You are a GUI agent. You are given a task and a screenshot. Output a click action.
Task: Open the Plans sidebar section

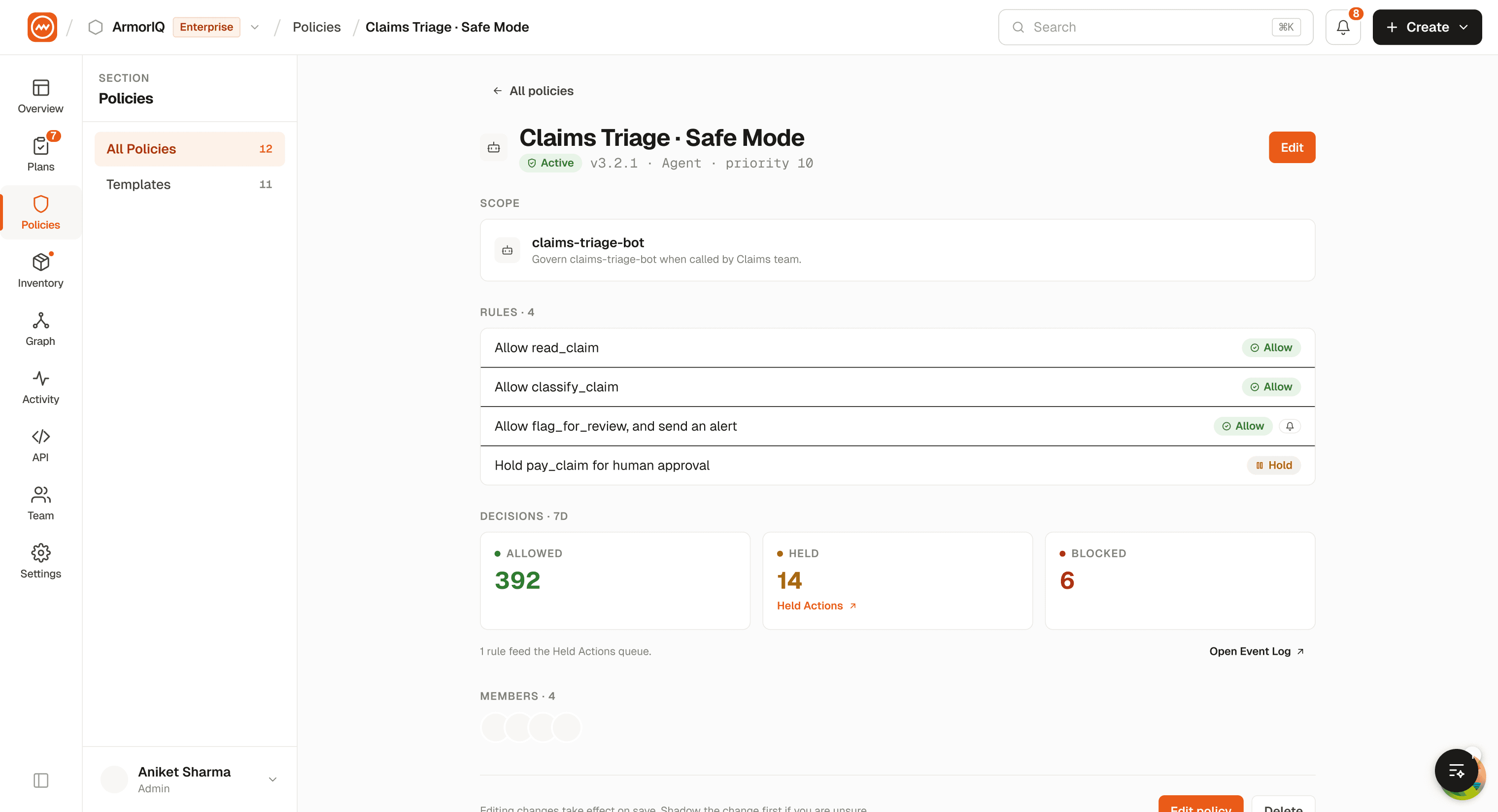pyautogui.click(x=41, y=155)
